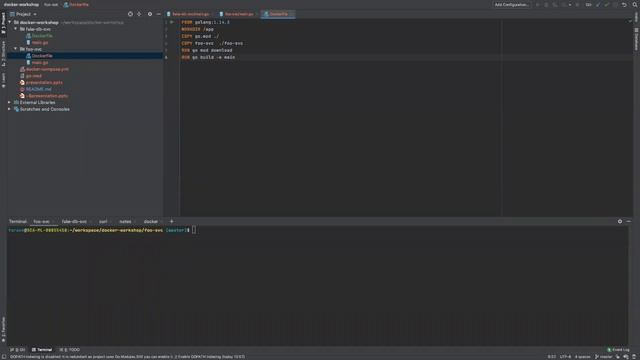
Task: Click Dockerfile breadcrumb in navigation bar
Action: [x=76, y=4]
